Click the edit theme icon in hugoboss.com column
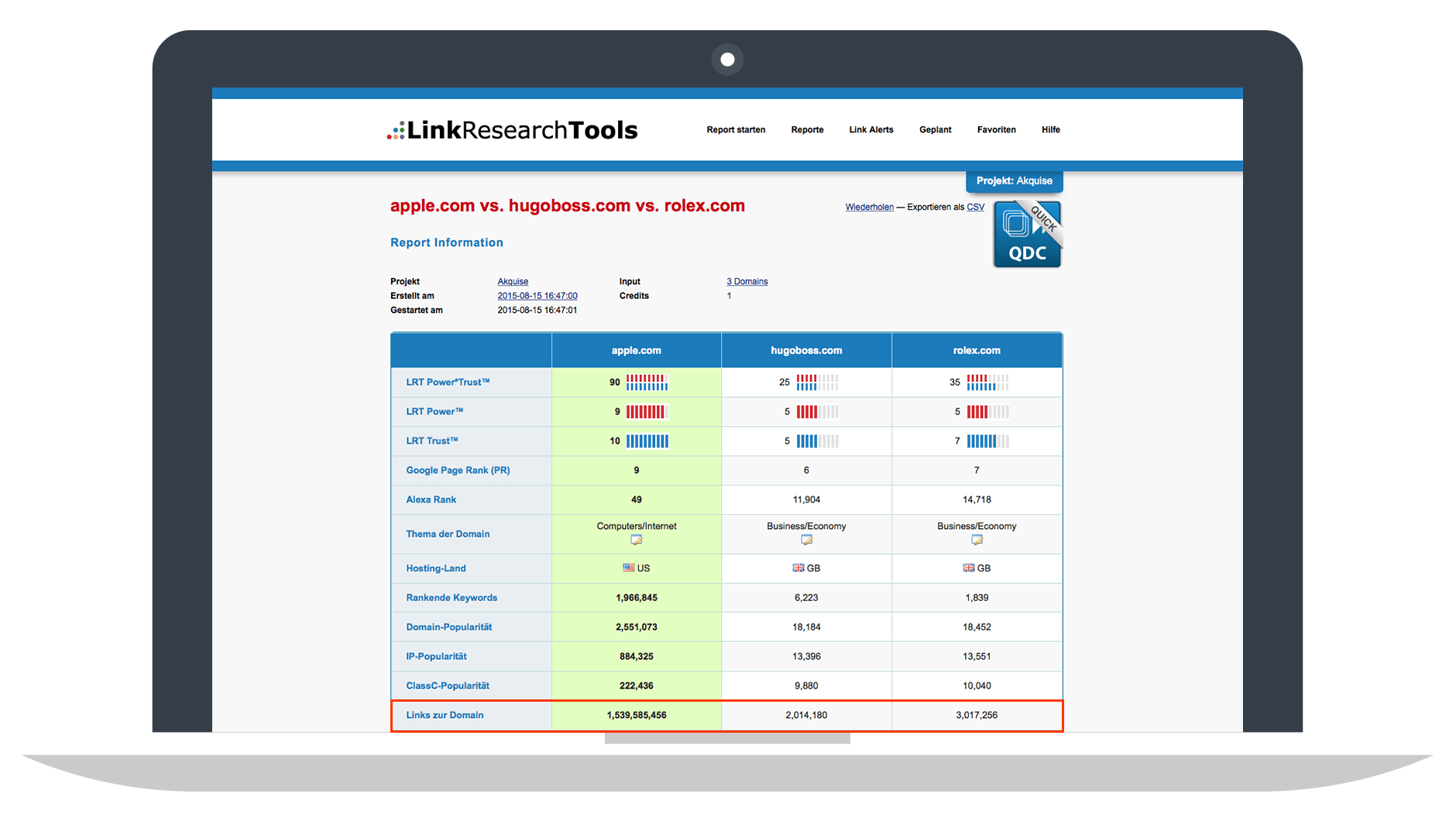This screenshot has width=1456, height=821. tap(806, 540)
